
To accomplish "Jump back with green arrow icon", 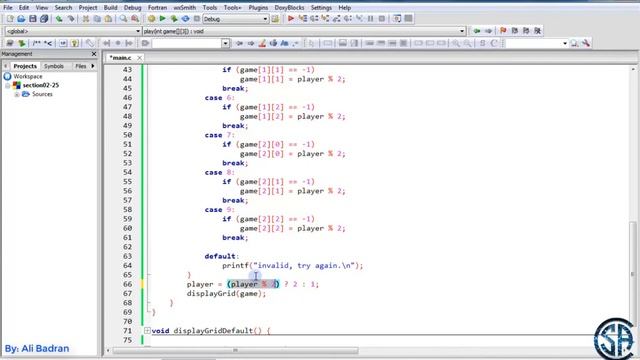I will (476, 31).
